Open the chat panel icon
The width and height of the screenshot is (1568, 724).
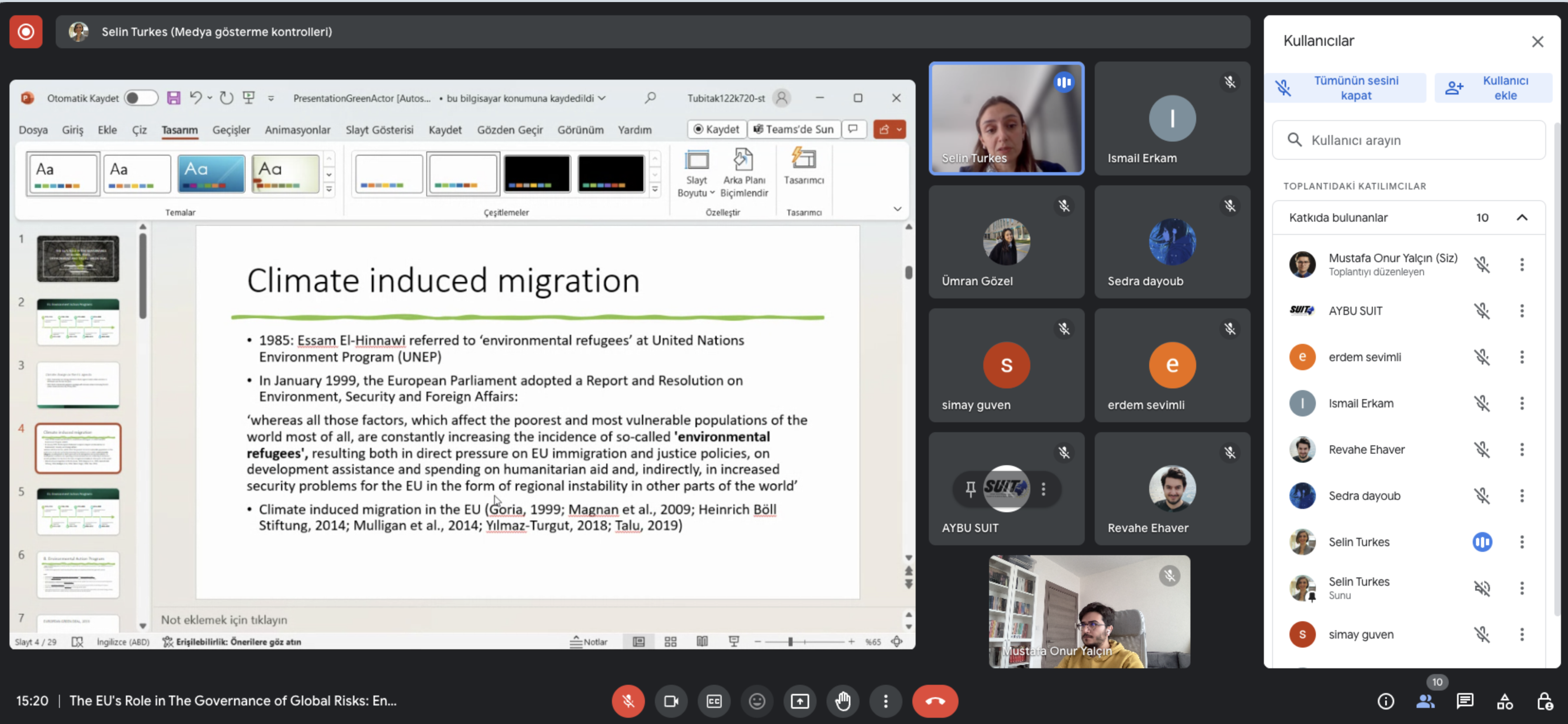pos(1464,701)
